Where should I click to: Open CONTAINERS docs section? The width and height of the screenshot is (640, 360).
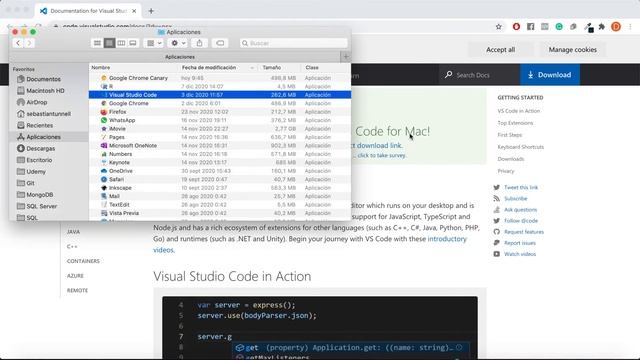coord(83,261)
